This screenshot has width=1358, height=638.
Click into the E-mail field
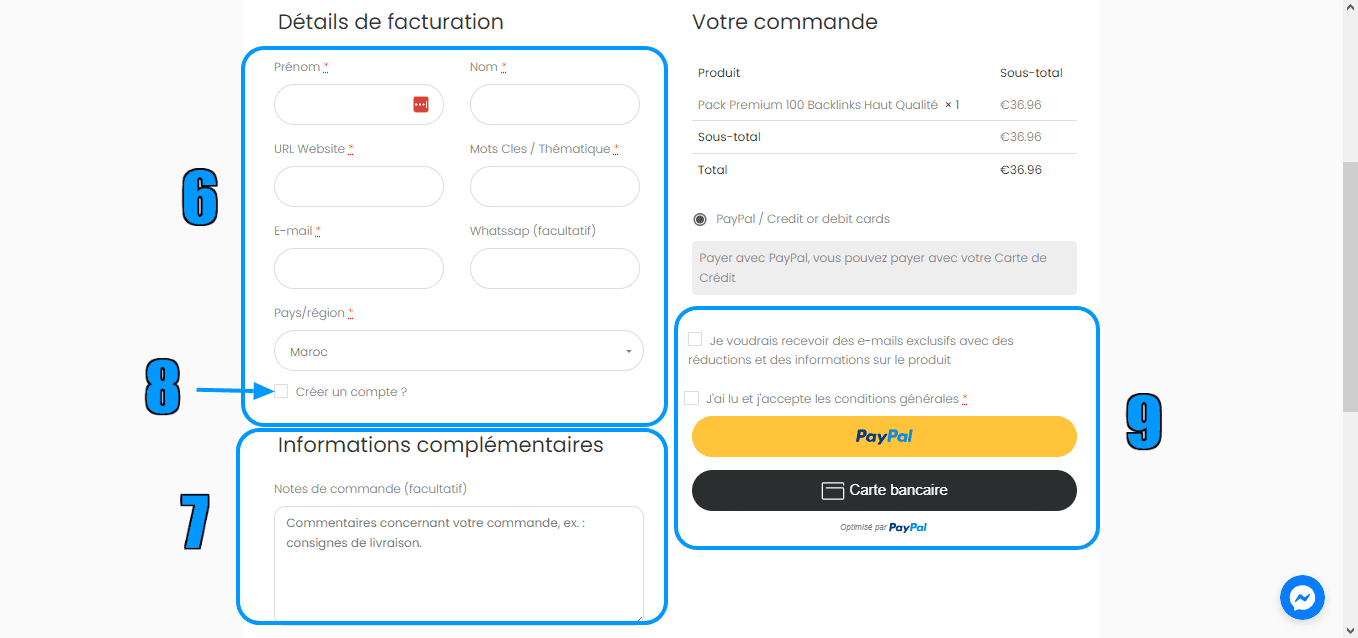pyautogui.click(x=359, y=269)
